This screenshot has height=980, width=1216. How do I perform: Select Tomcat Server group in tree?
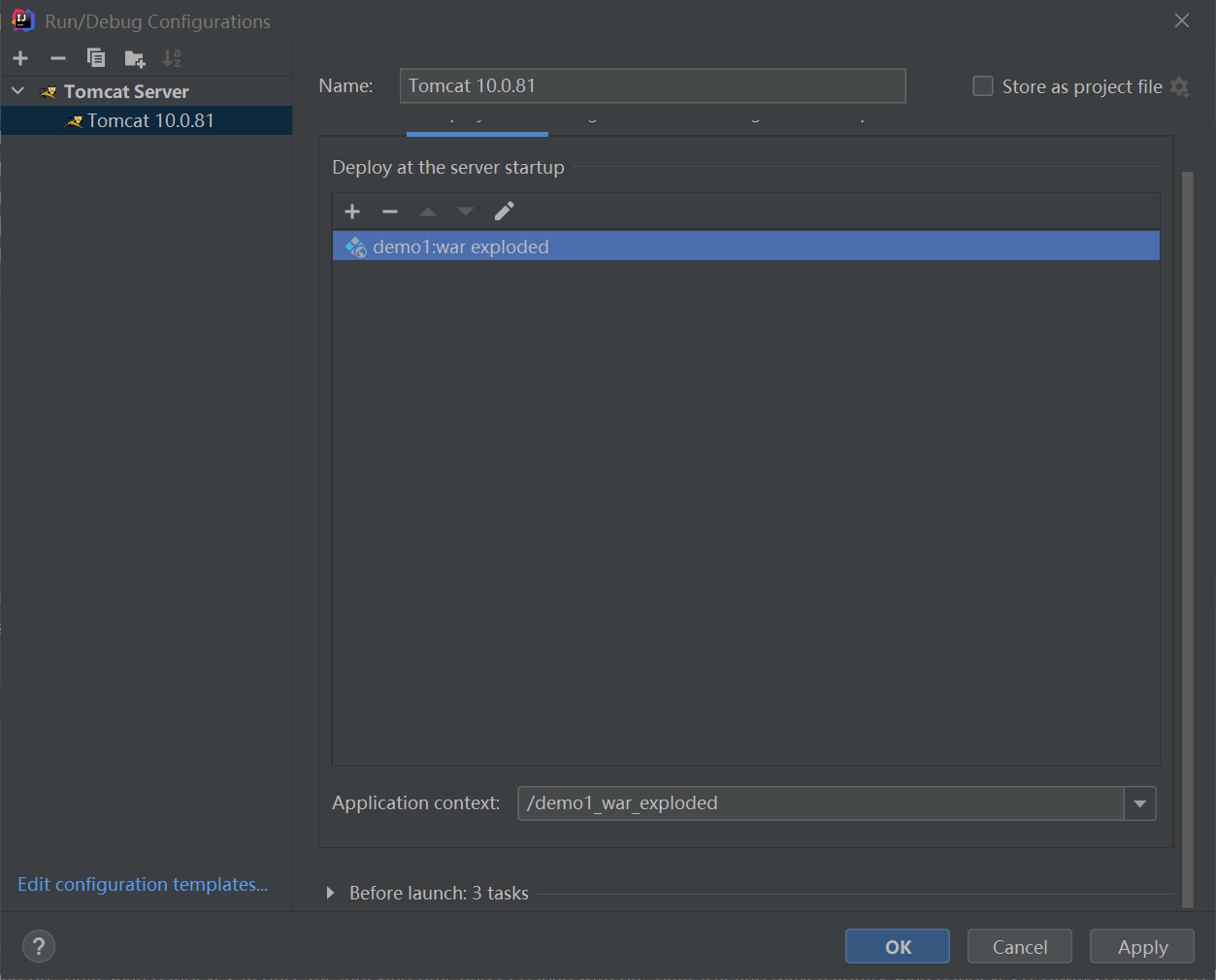tap(126, 91)
